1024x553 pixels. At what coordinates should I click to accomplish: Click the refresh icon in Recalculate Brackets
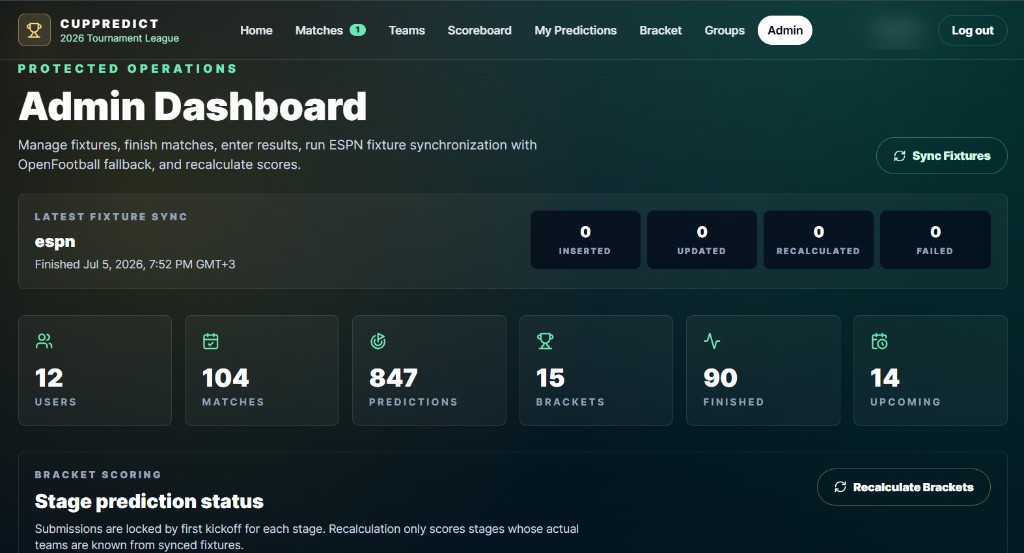[x=840, y=487]
